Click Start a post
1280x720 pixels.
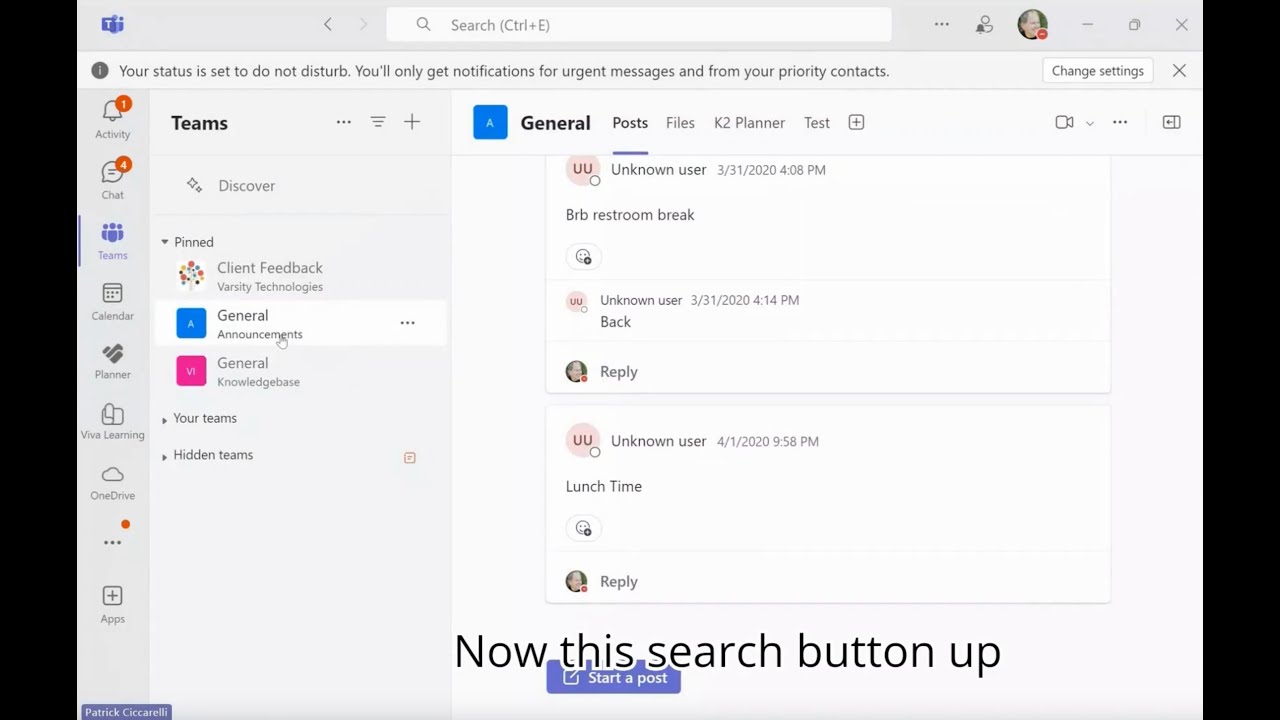tap(613, 677)
